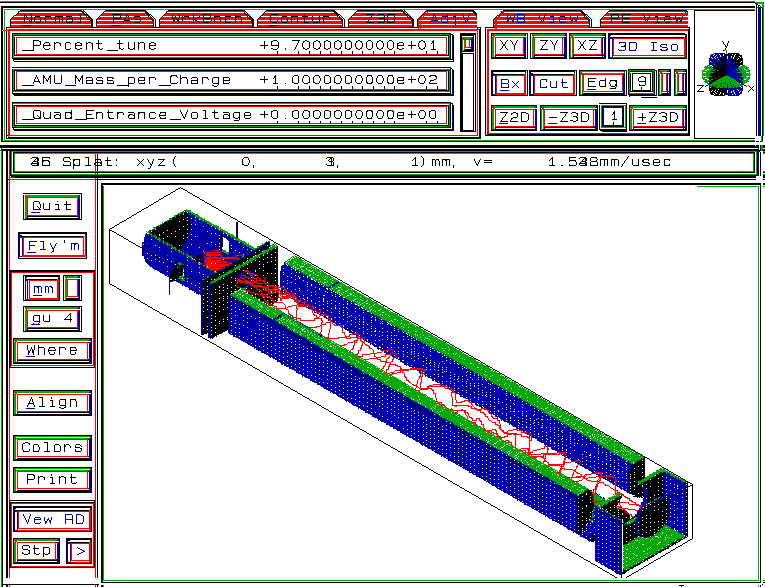Click the Z2D zoom button
The height and width of the screenshot is (587, 765).
click(x=514, y=118)
